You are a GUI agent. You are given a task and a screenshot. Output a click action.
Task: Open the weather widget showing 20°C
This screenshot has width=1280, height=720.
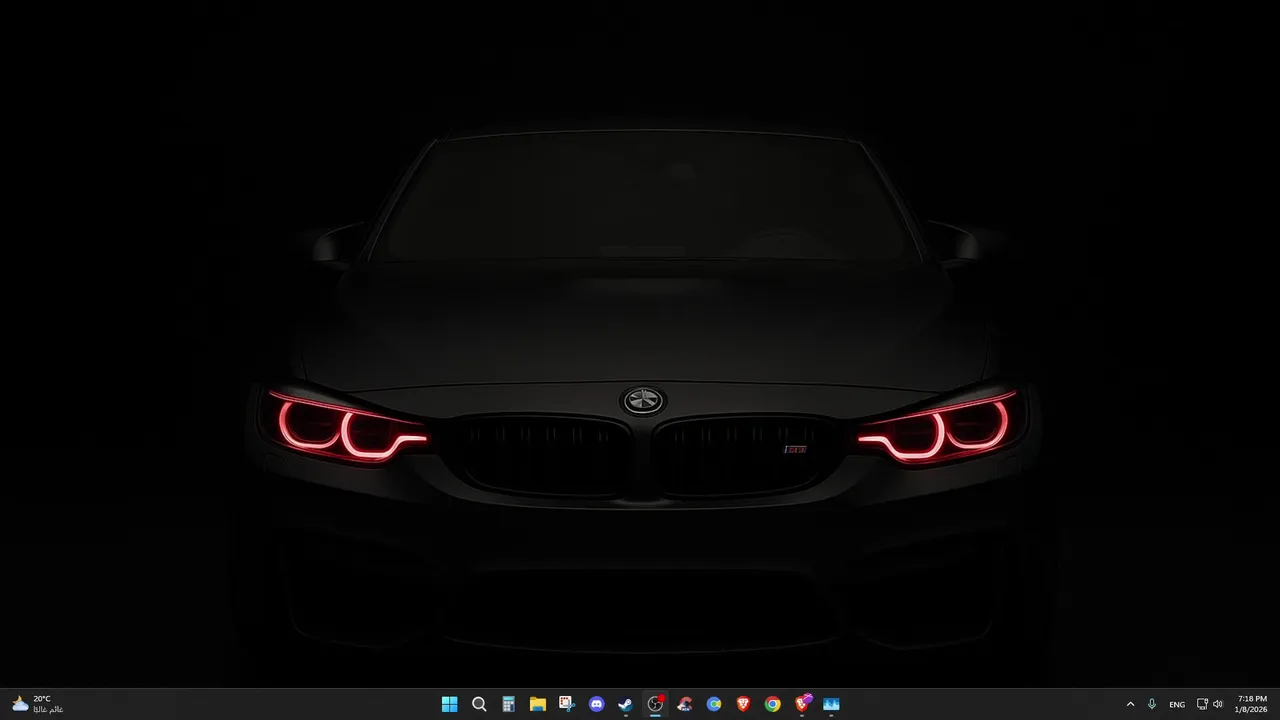(x=36, y=704)
